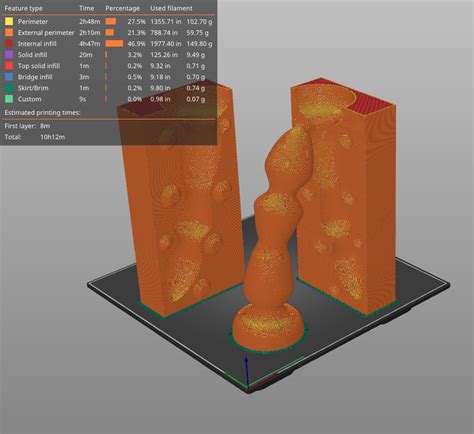Click the Perimeter feature label

click(33, 22)
